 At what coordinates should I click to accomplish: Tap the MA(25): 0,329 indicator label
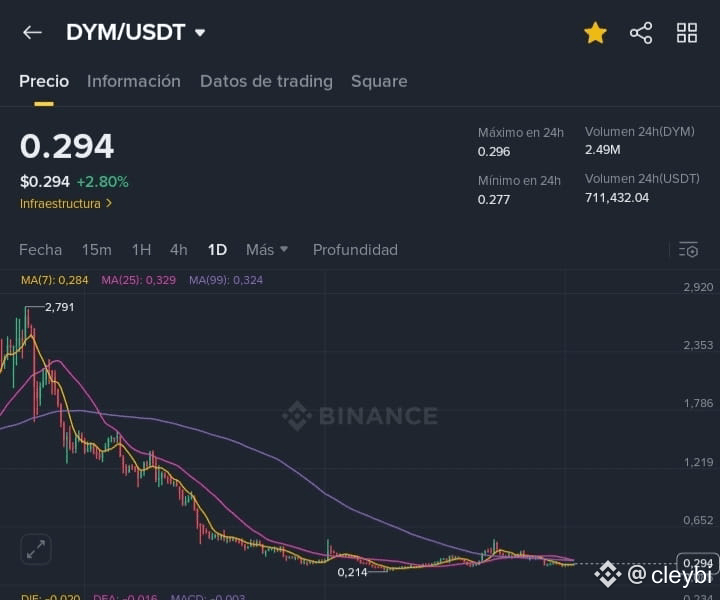(139, 280)
